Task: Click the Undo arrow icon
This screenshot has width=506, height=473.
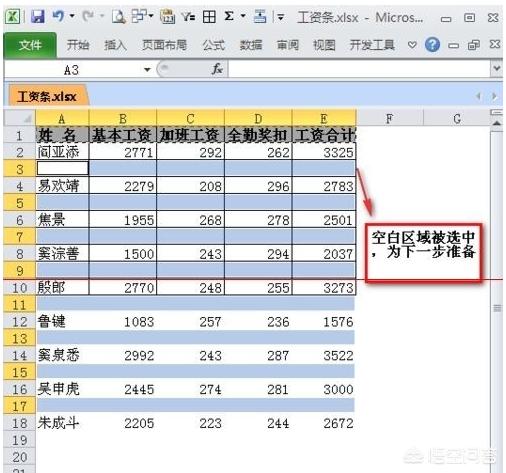Action: point(59,16)
